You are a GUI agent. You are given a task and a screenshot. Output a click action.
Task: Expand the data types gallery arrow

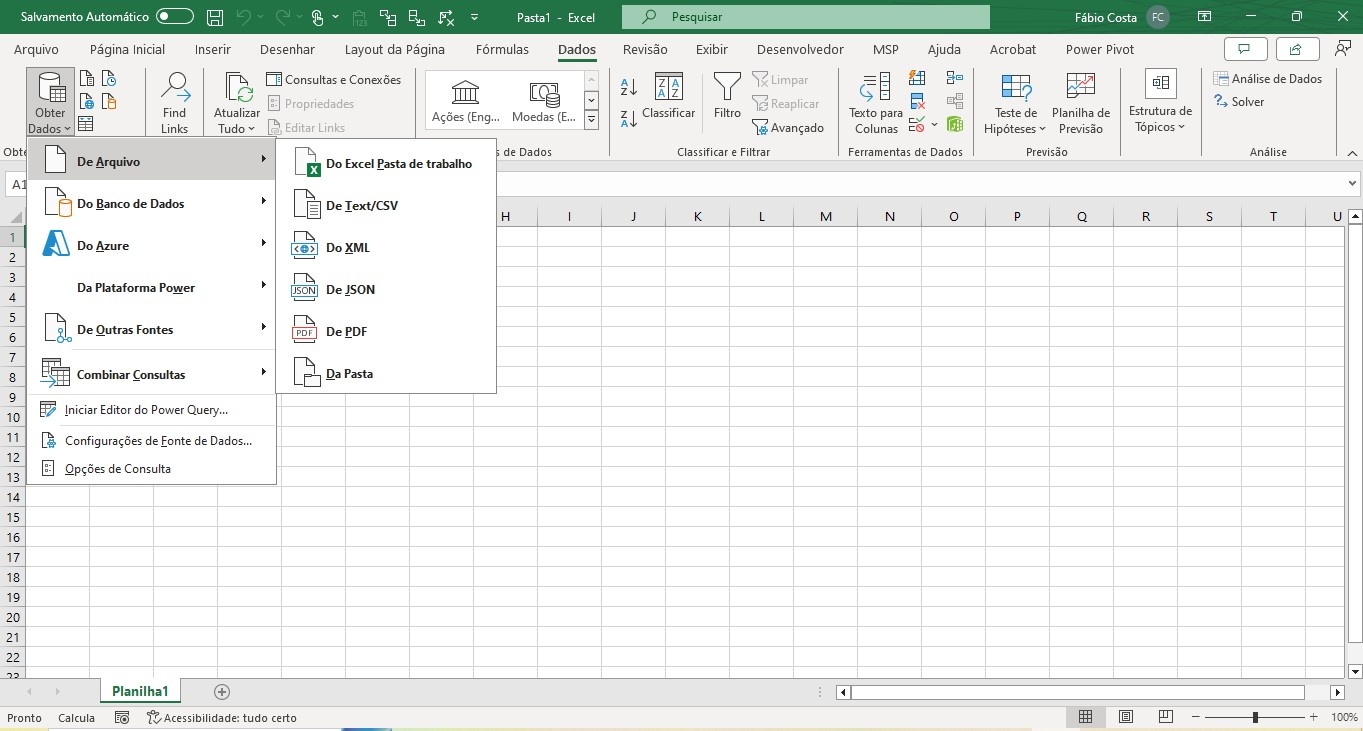(591, 120)
